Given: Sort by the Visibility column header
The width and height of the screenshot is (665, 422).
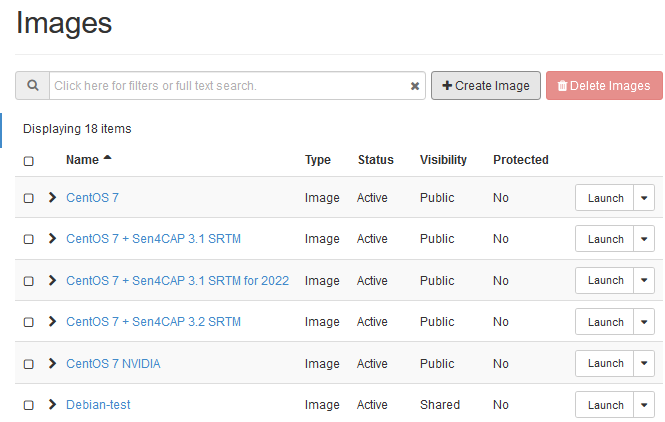Looking at the screenshot, I should [x=443, y=160].
